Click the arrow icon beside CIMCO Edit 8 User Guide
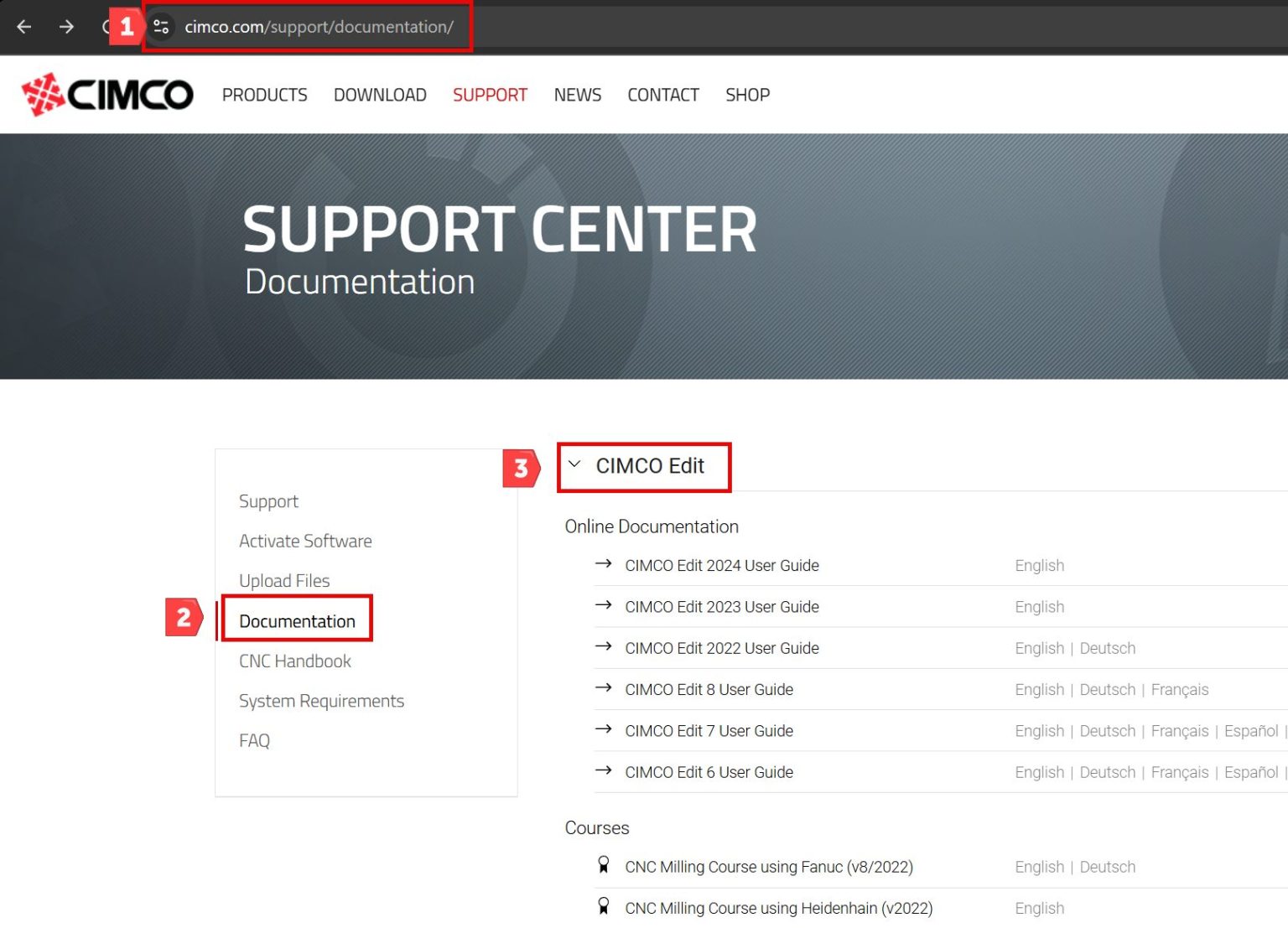Screen dimensions: 1288x928 coord(604,688)
